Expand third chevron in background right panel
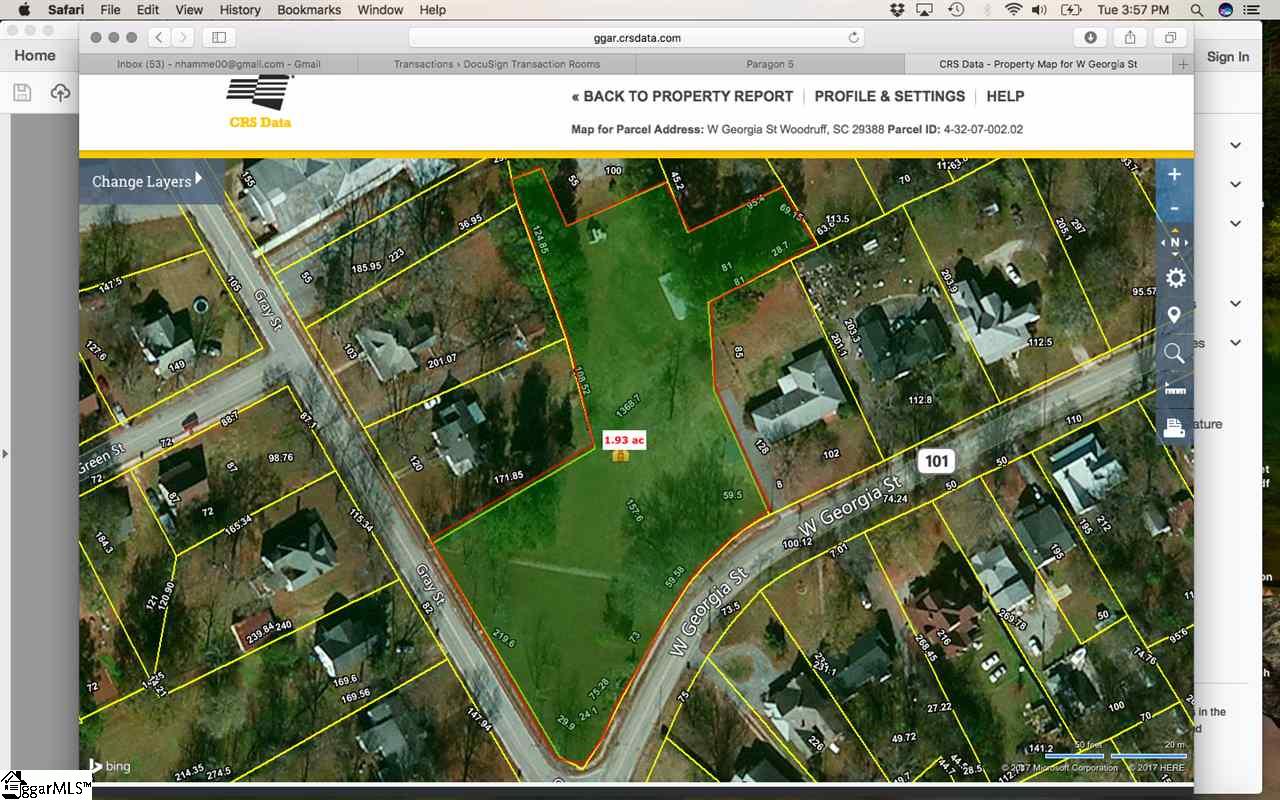 tap(1236, 223)
